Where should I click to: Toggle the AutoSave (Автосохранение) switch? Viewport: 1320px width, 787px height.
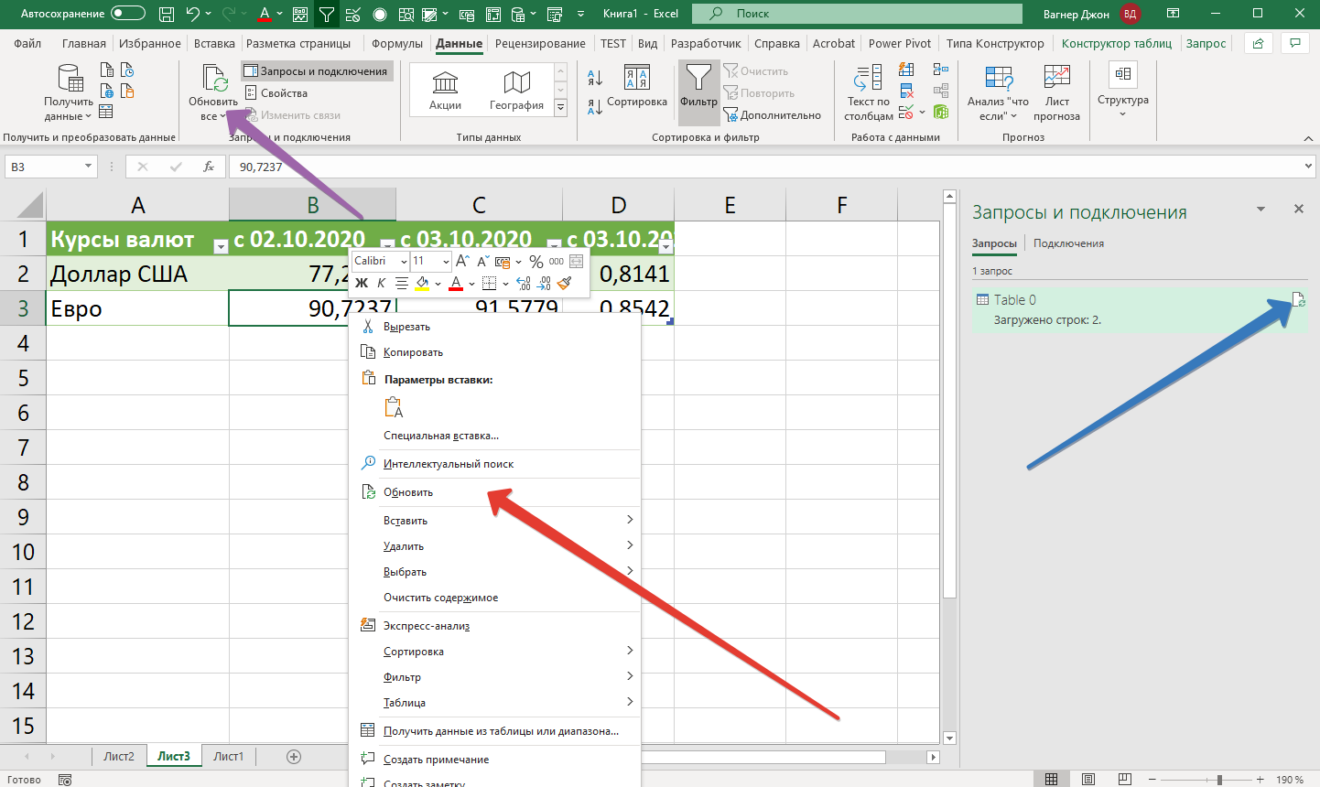[x=128, y=14]
